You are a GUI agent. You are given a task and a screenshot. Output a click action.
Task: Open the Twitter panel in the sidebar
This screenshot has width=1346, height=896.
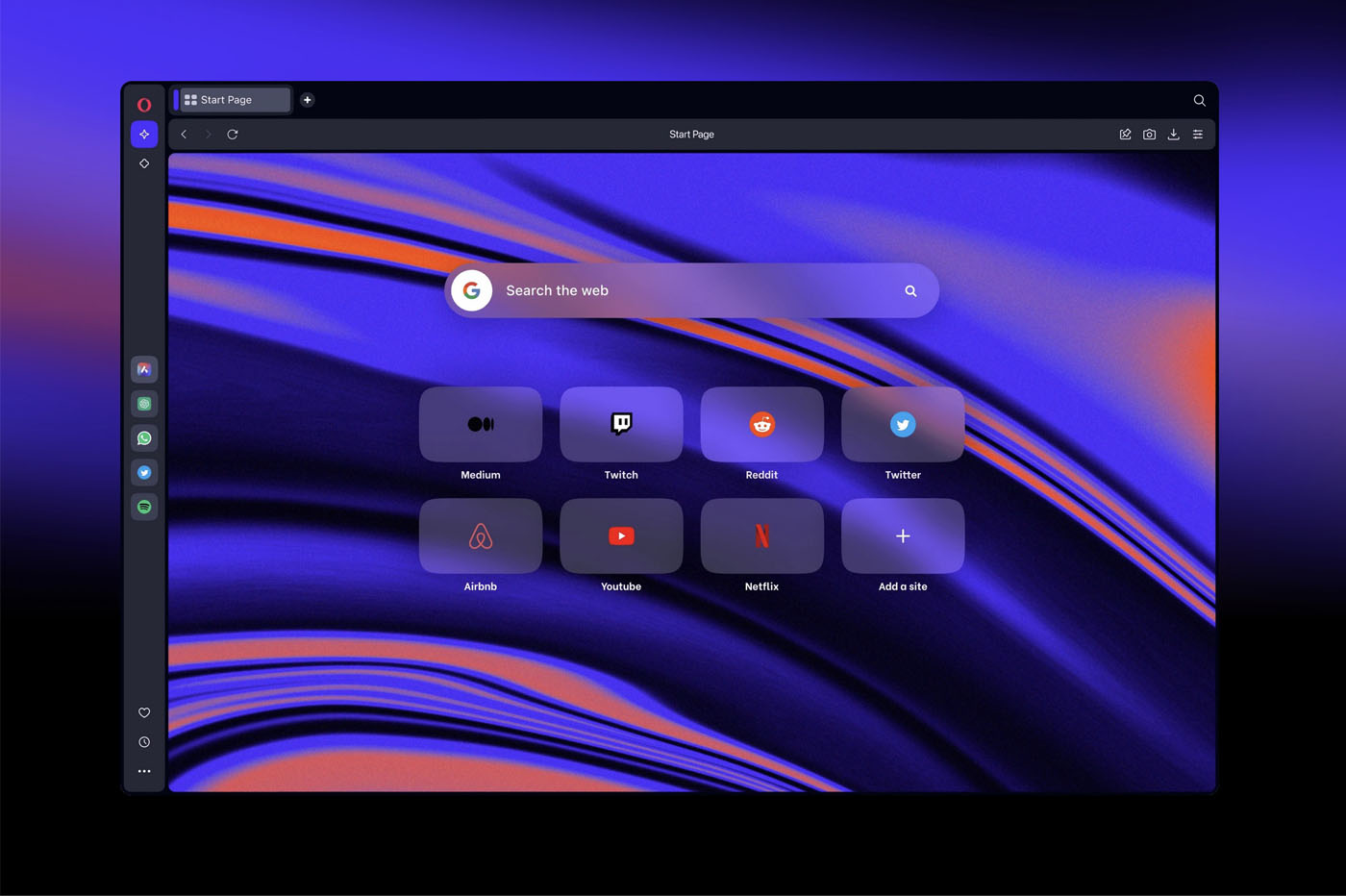pos(144,472)
